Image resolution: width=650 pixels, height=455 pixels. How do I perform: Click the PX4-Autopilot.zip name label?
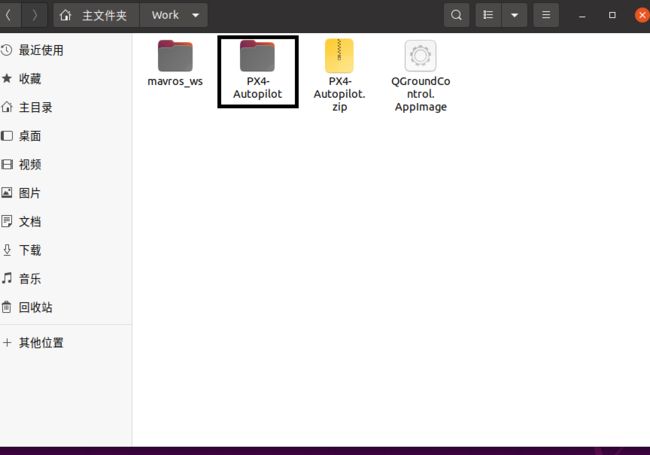click(340, 94)
